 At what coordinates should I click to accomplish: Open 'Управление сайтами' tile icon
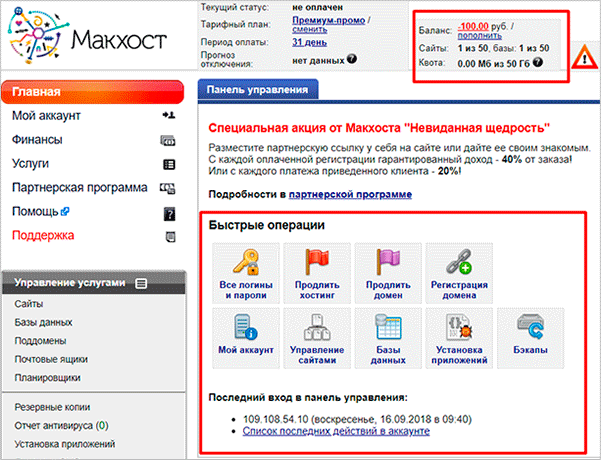pos(317,327)
